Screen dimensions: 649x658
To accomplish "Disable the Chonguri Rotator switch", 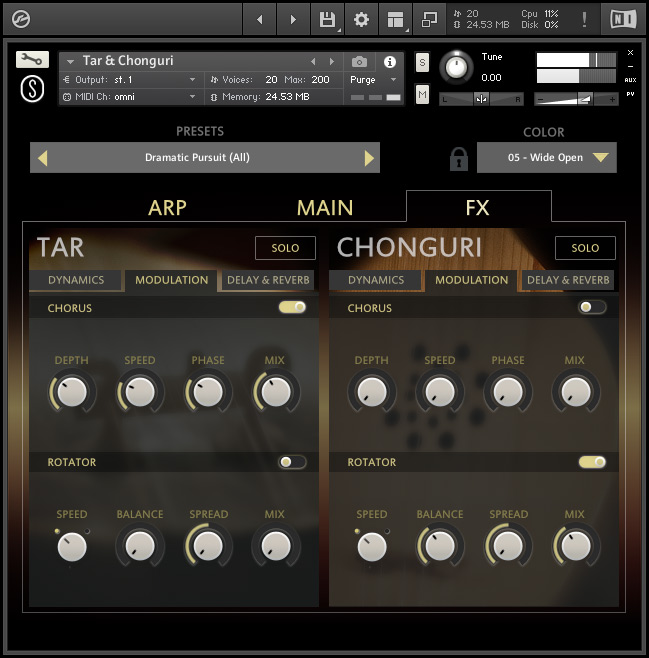I will [592, 462].
